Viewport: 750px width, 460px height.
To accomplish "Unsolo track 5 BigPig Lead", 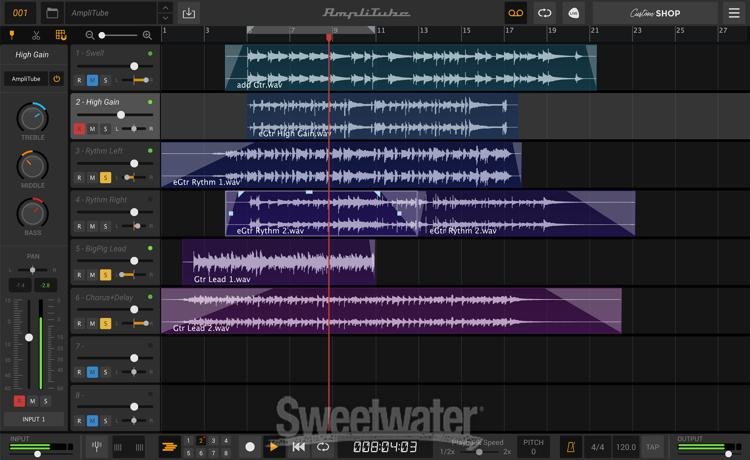I will (105, 275).
